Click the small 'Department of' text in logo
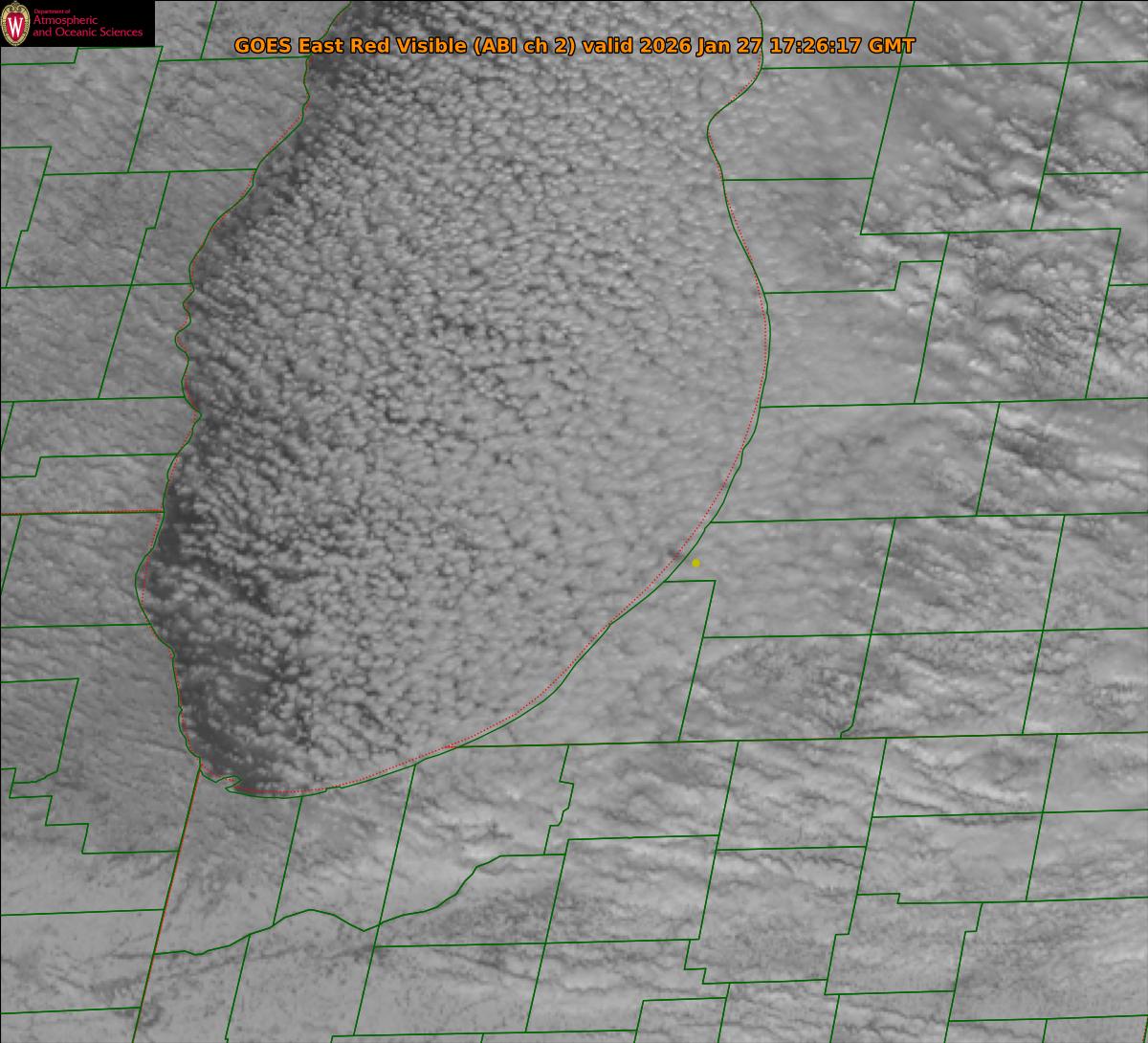The image size is (1148, 1043). pyautogui.click(x=52, y=11)
